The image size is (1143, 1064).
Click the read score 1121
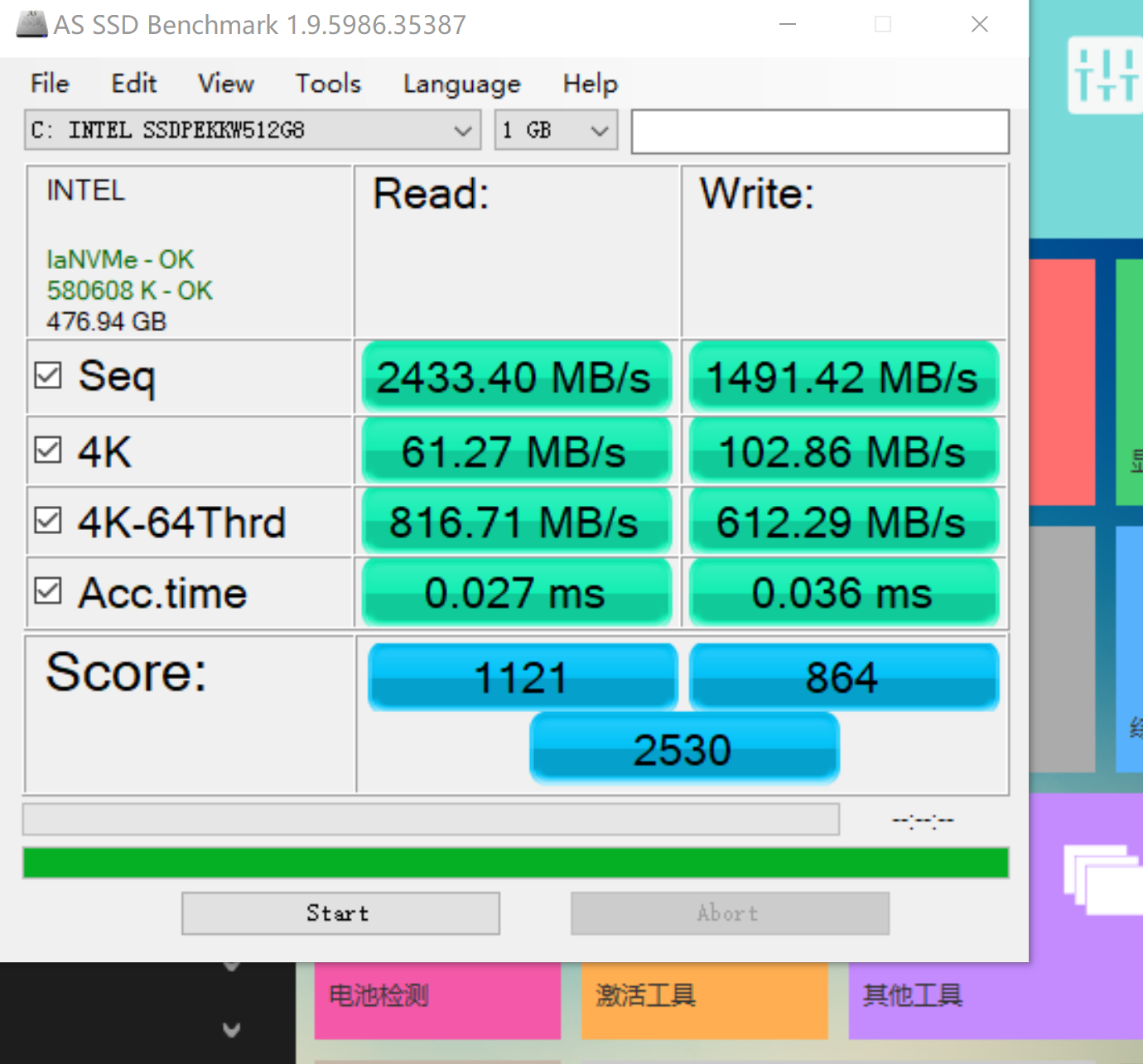click(522, 677)
